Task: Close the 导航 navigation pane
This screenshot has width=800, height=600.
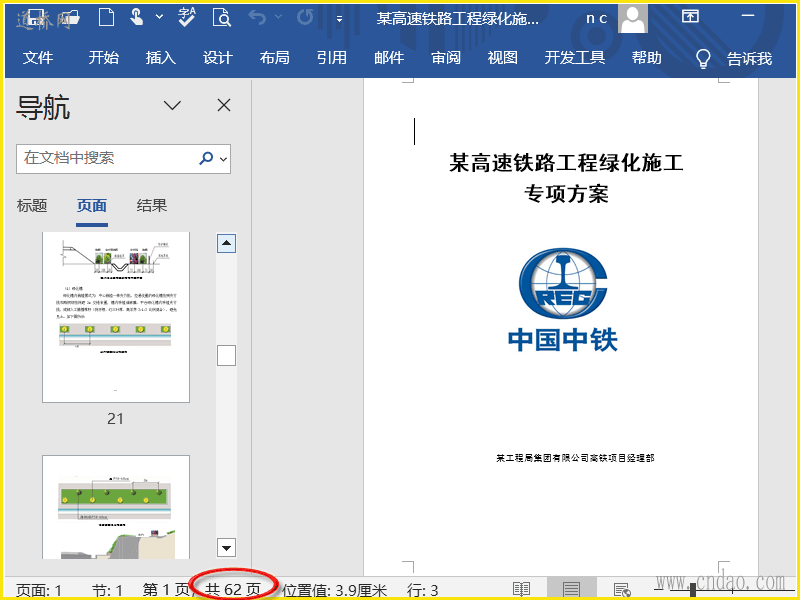Action: [x=224, y=105]
